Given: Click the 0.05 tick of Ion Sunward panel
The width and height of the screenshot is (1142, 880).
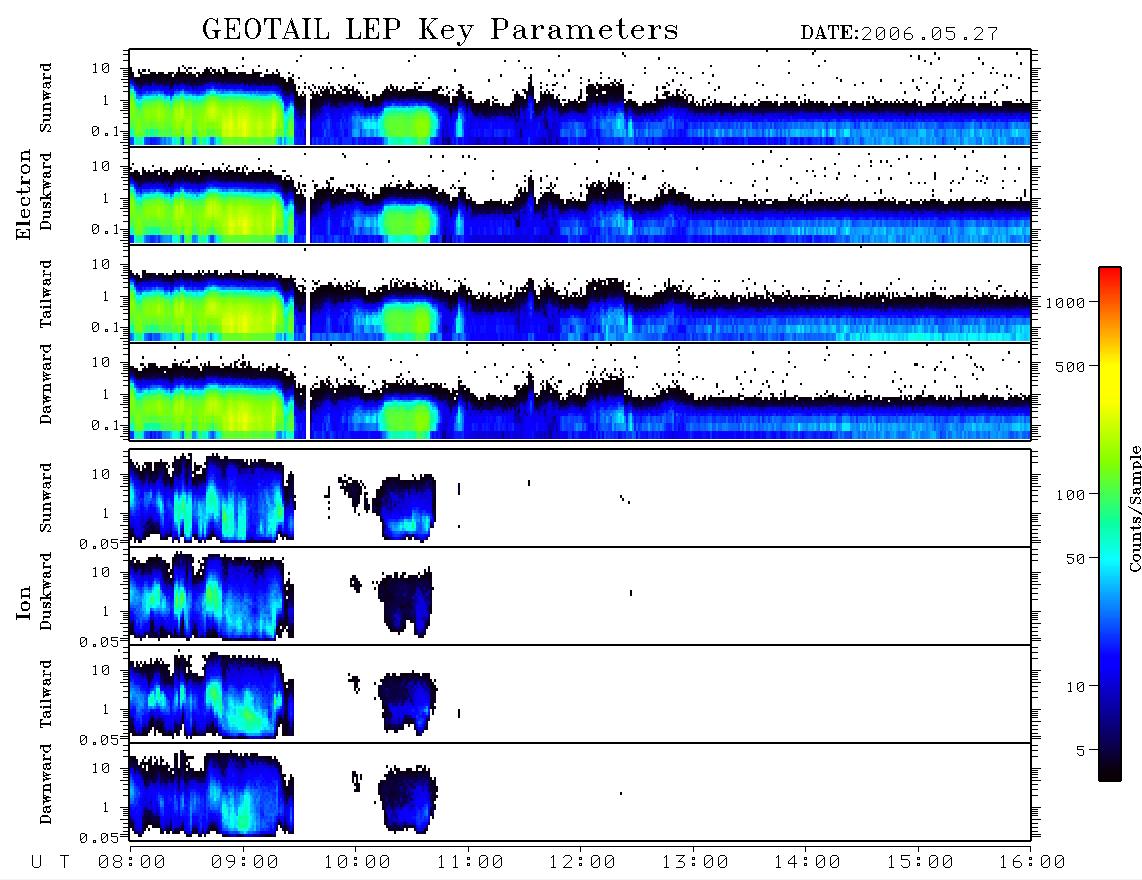Looking at the screenshot, I should pyautogui.click(x=99, y=543).
